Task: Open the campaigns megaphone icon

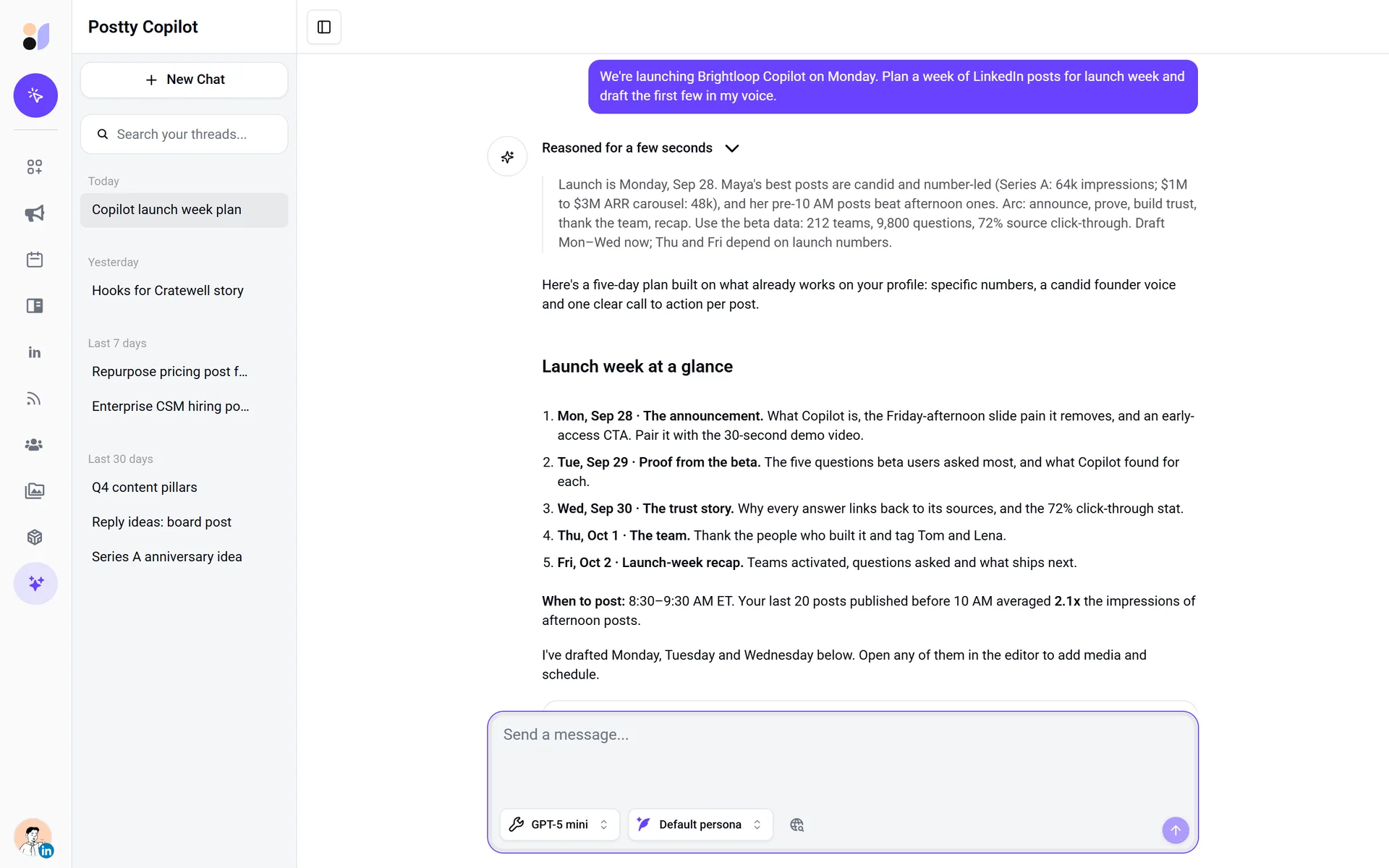Action: [35, 213]
